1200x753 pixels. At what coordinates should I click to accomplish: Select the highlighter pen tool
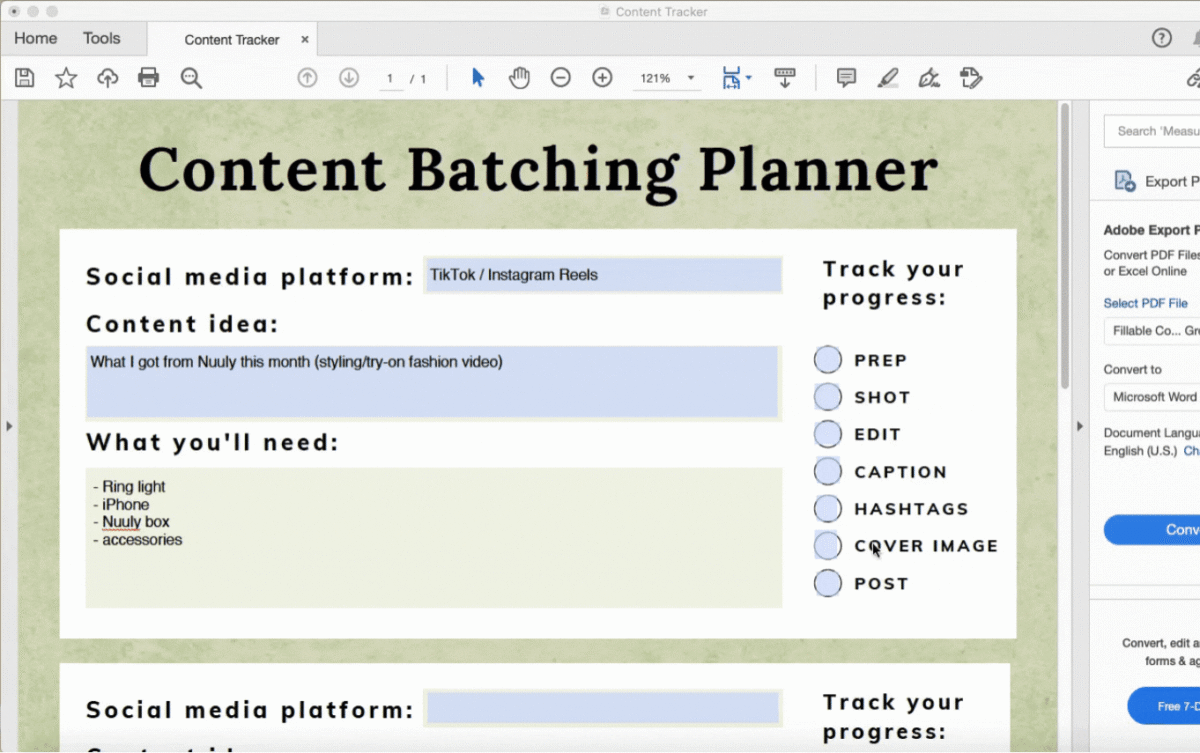[887, 78]
